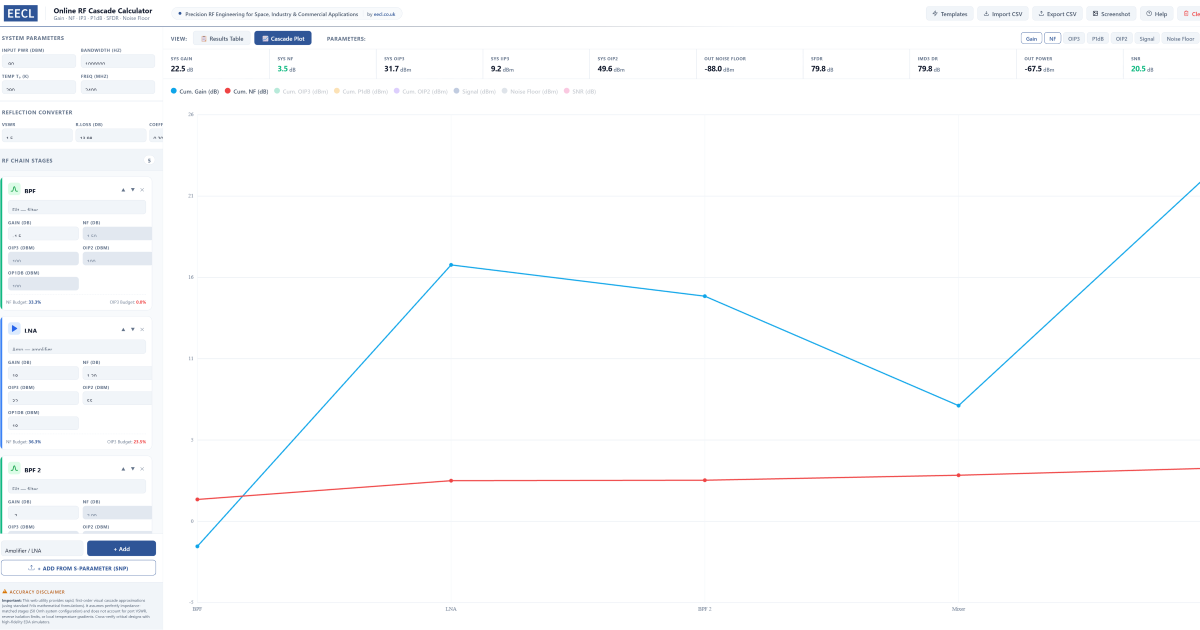Click the Accuracy Disclaimer warning icon
Image resolution: width=1200 pixels, height=630 pixels.
5,591
